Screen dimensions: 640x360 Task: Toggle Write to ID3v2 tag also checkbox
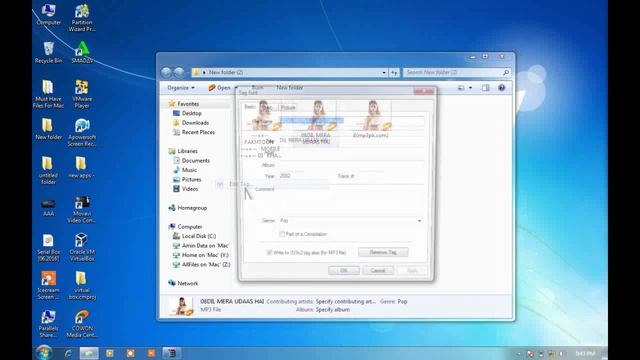269,253
